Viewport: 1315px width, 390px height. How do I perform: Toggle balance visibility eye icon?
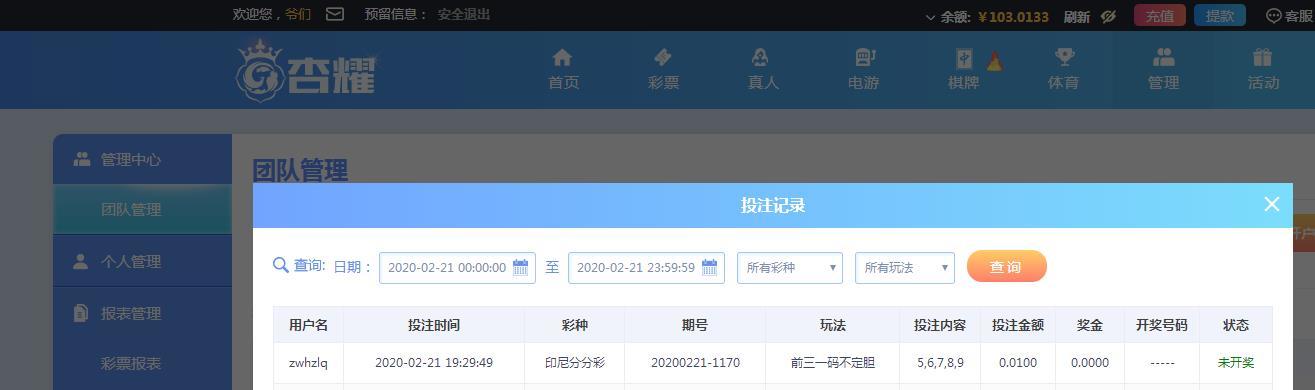point(1107,16)
